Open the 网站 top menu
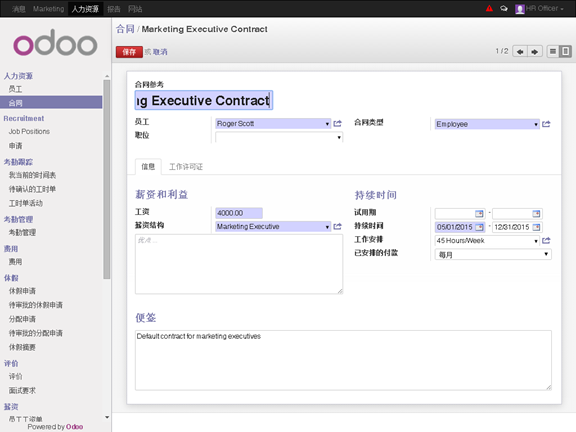 pos(135,9)
